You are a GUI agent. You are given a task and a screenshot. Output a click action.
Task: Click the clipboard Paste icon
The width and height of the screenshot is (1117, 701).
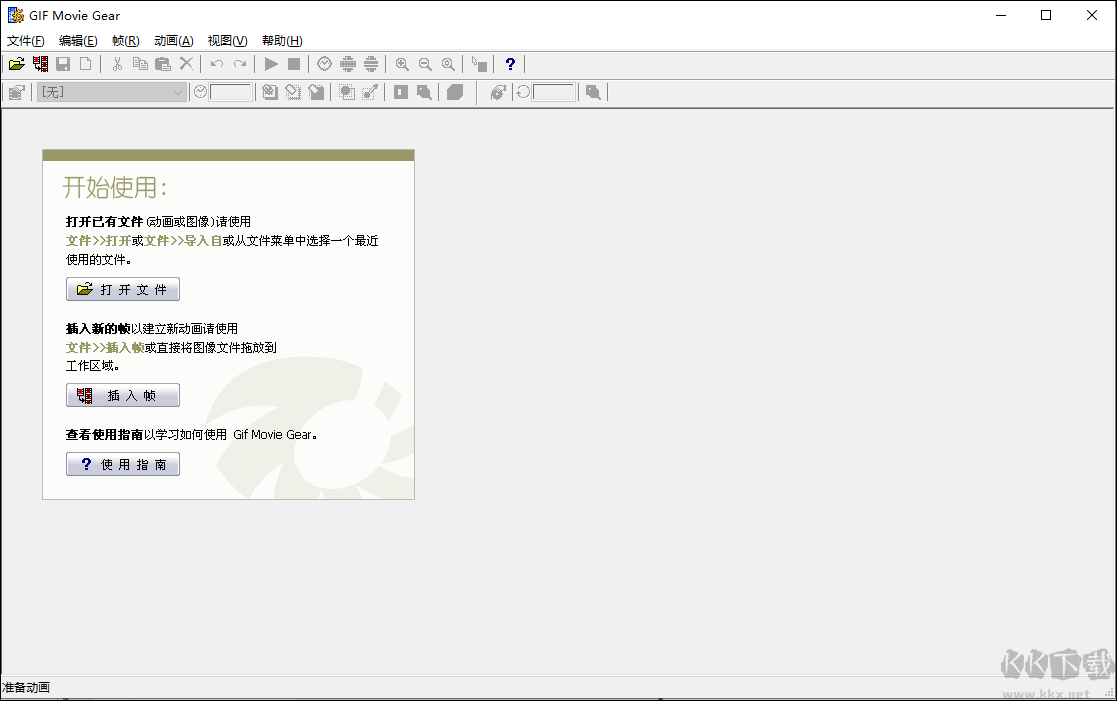point(163,64)
